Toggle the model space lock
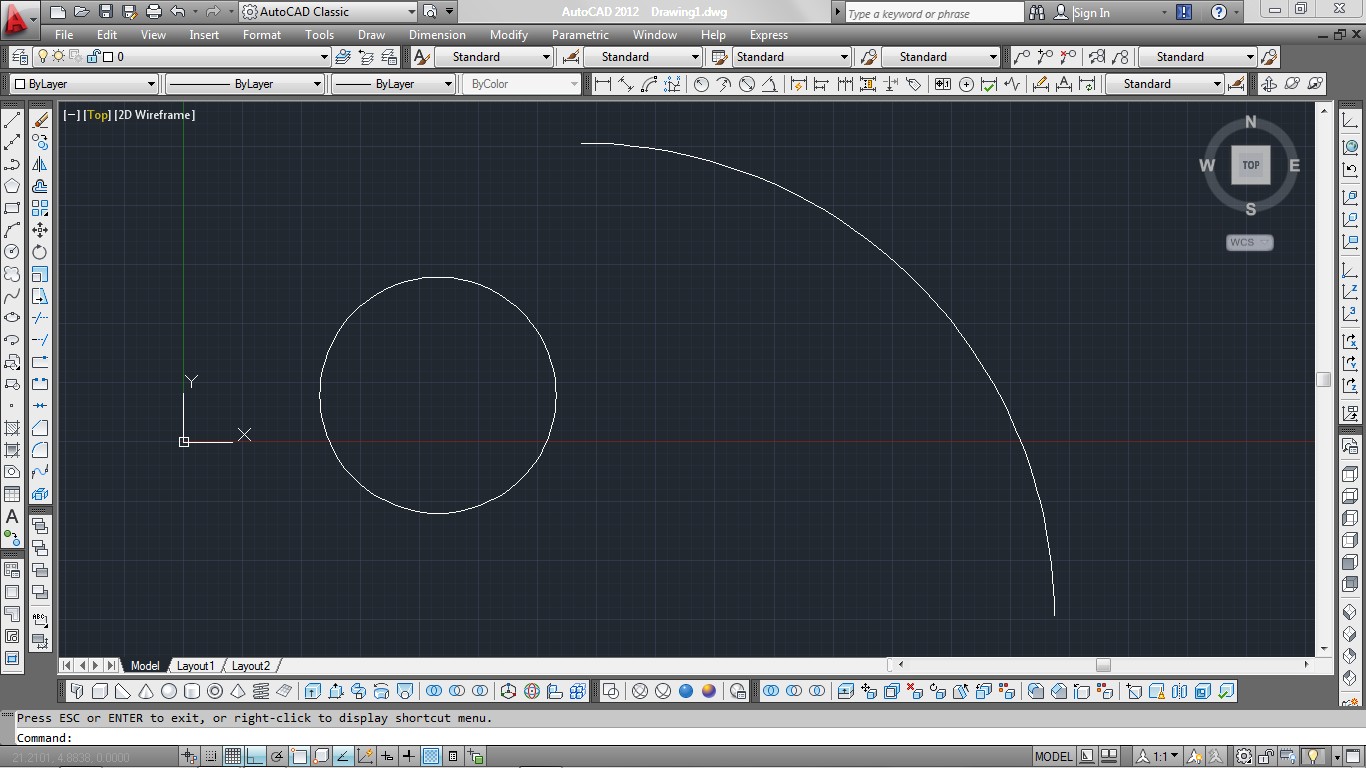The width and height of the screenshot is (1366, 768). pos(1265,755)
